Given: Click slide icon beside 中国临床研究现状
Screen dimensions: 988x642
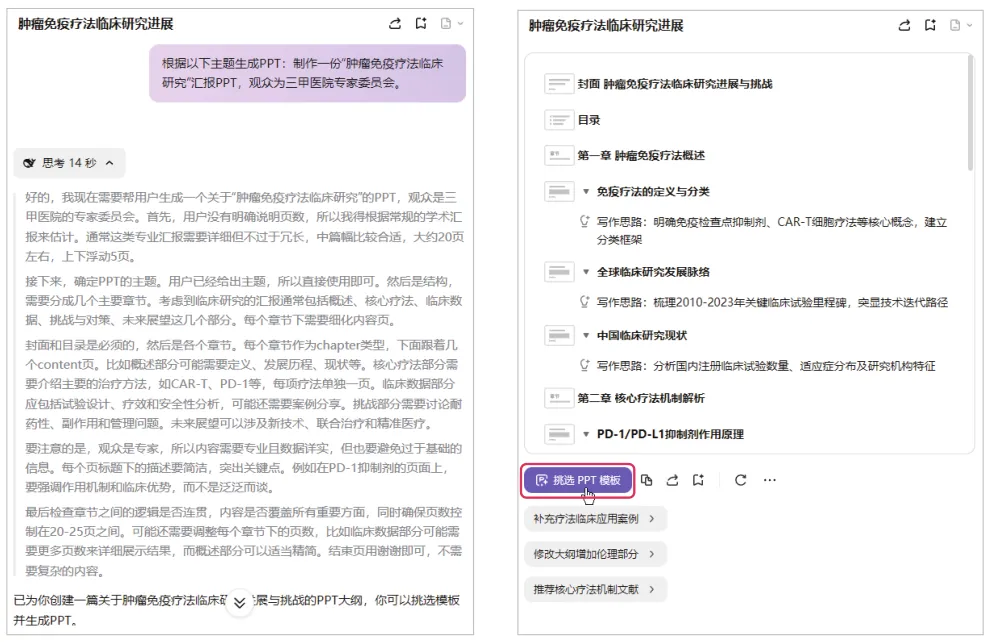Looking at the screenshot, I should coord(558,335).
